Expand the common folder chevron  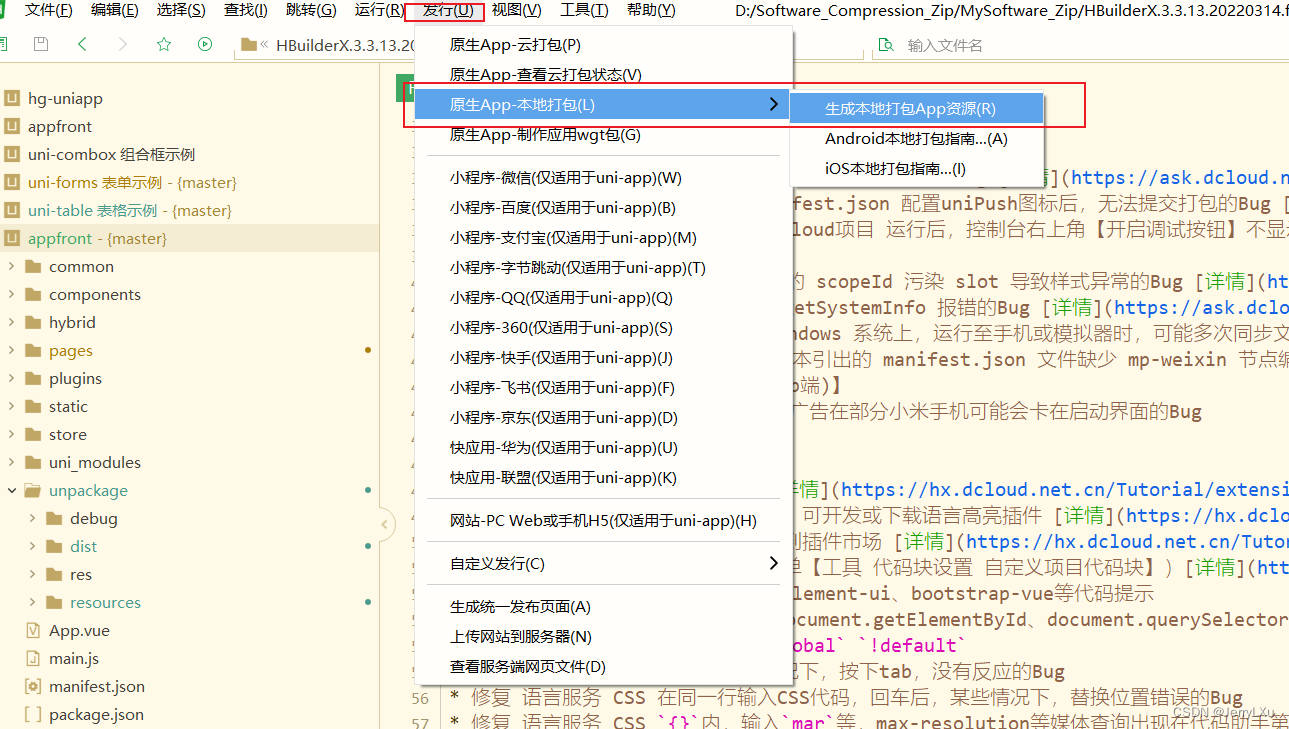click(11, 266)
